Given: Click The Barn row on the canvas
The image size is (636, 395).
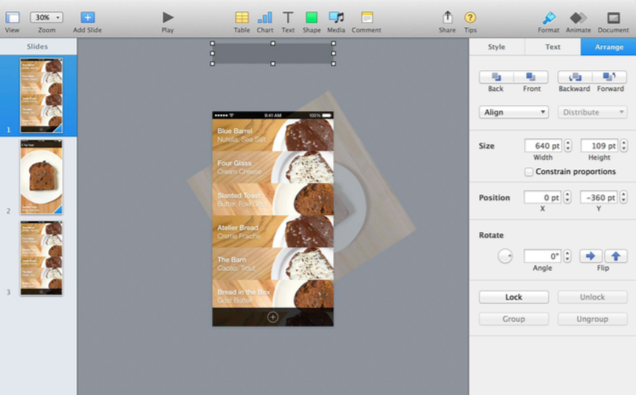Looking at the screenshot, I should pyautogui.click(x=273, y=264).
